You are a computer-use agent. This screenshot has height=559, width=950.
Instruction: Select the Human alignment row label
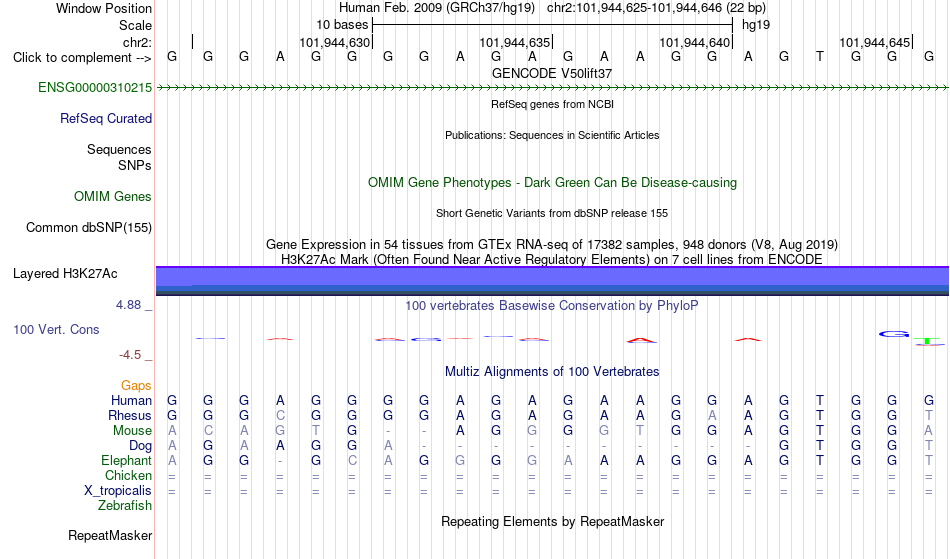[x=131, y=400]
